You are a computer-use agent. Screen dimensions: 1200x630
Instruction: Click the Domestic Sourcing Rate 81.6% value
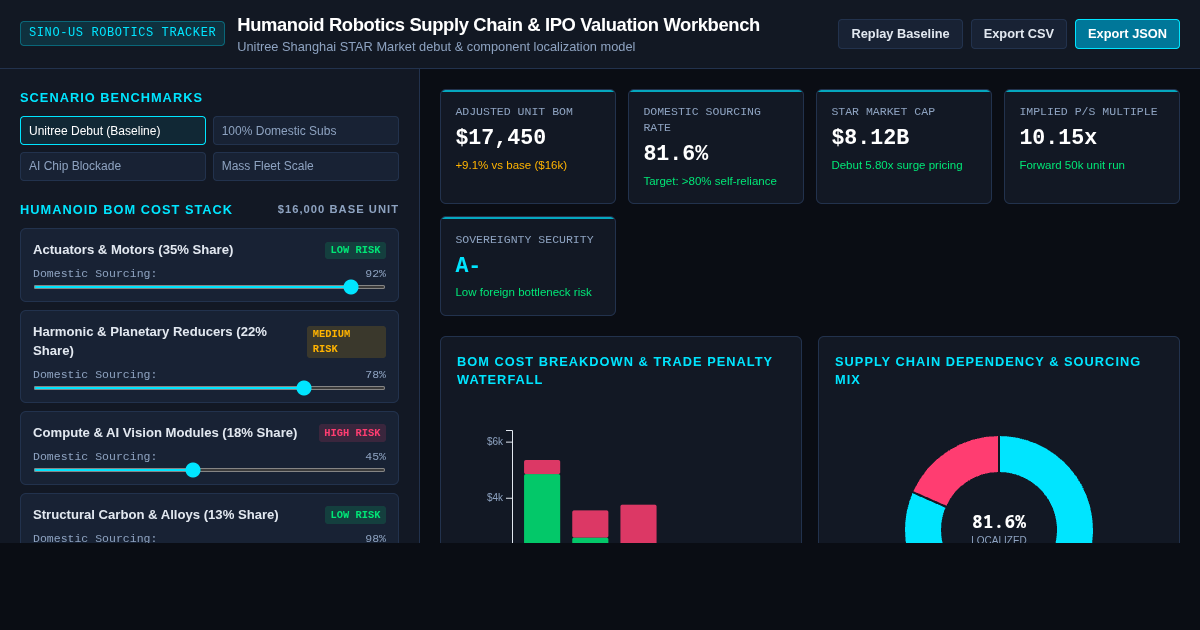(x=676, y=154)
